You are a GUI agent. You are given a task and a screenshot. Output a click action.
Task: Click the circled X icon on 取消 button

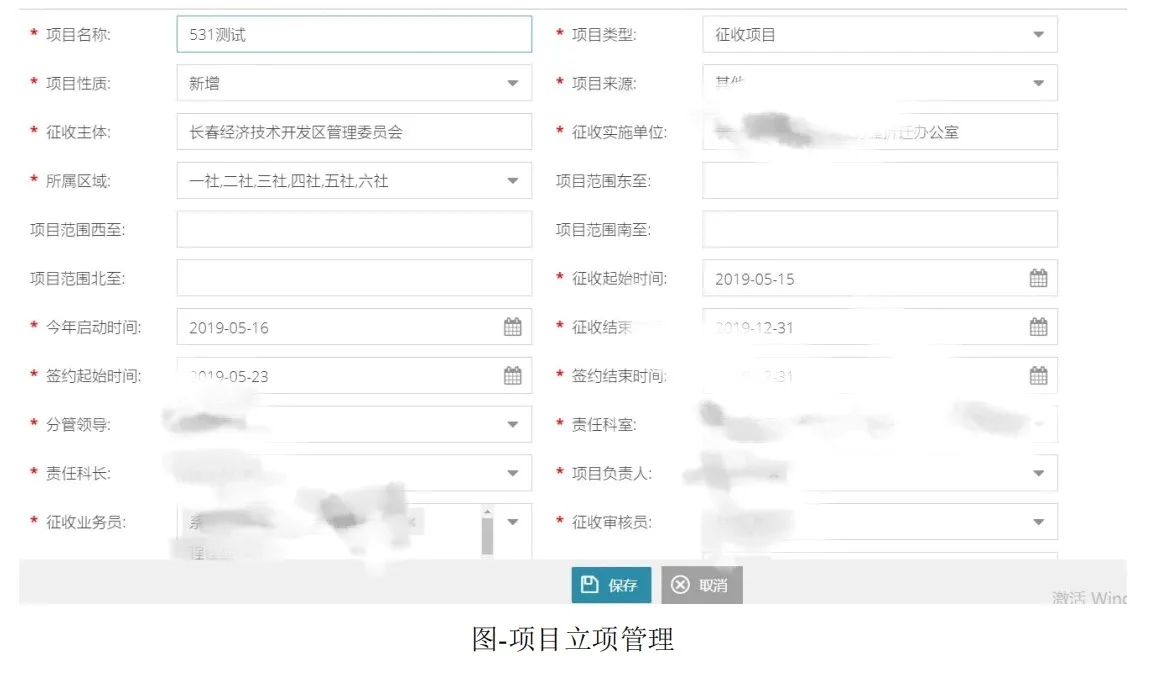(x=680, y=584)
